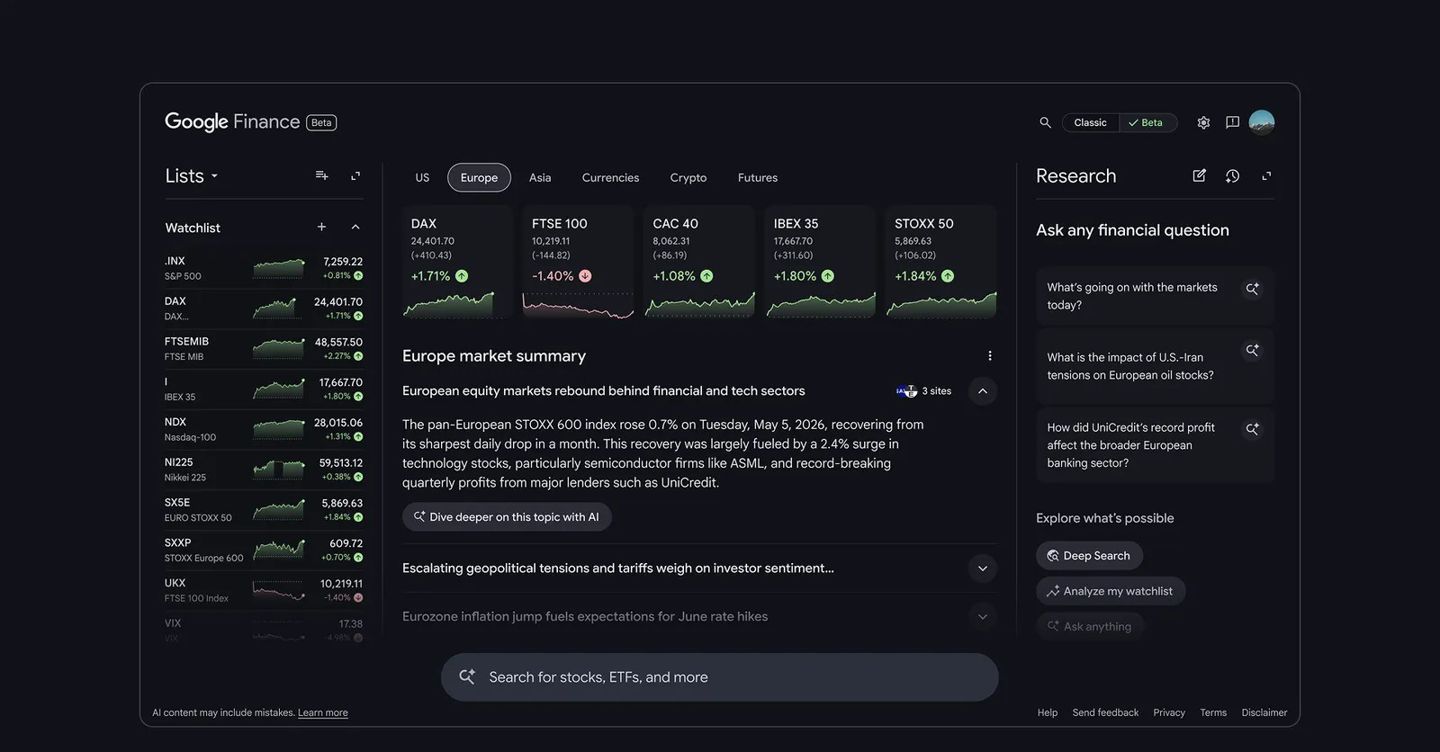1440x752 pixels.
Task: Click the Search for stocks, ETFs field
Action: click(720, 677)
